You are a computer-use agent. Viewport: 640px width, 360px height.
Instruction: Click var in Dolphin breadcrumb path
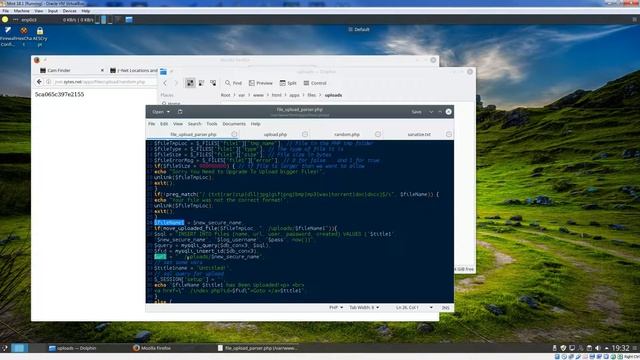(x=242, y=95)
